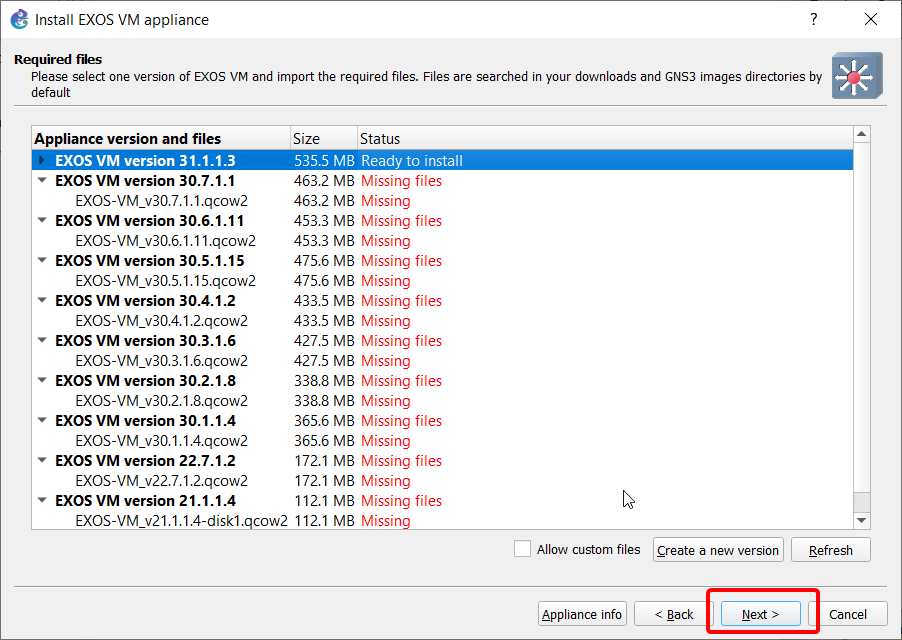
Task: Select EXOS VM version 22.7.1.2
Action: [145, 461]
